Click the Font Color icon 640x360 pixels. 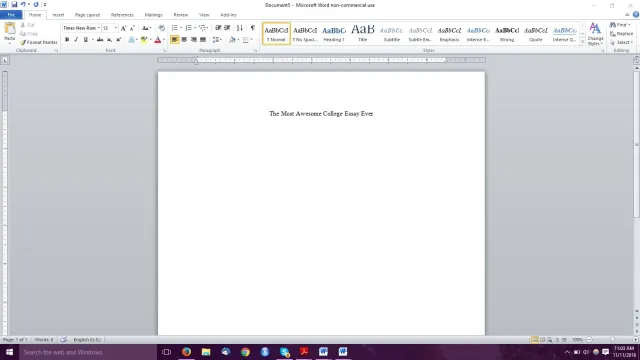(x=158, y=40)
